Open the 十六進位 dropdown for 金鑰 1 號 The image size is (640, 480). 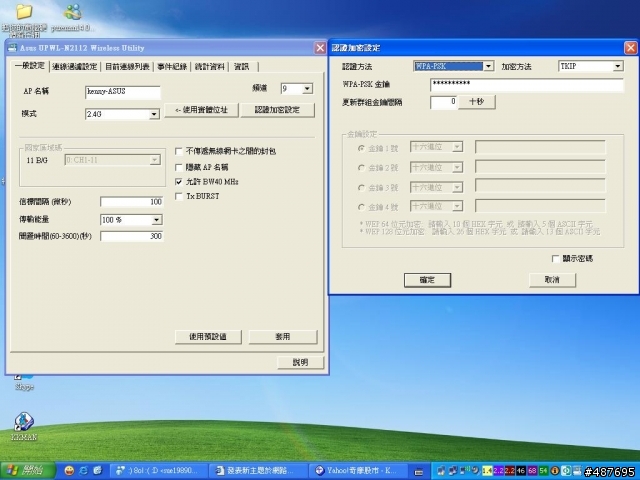[x=436, y=147]
